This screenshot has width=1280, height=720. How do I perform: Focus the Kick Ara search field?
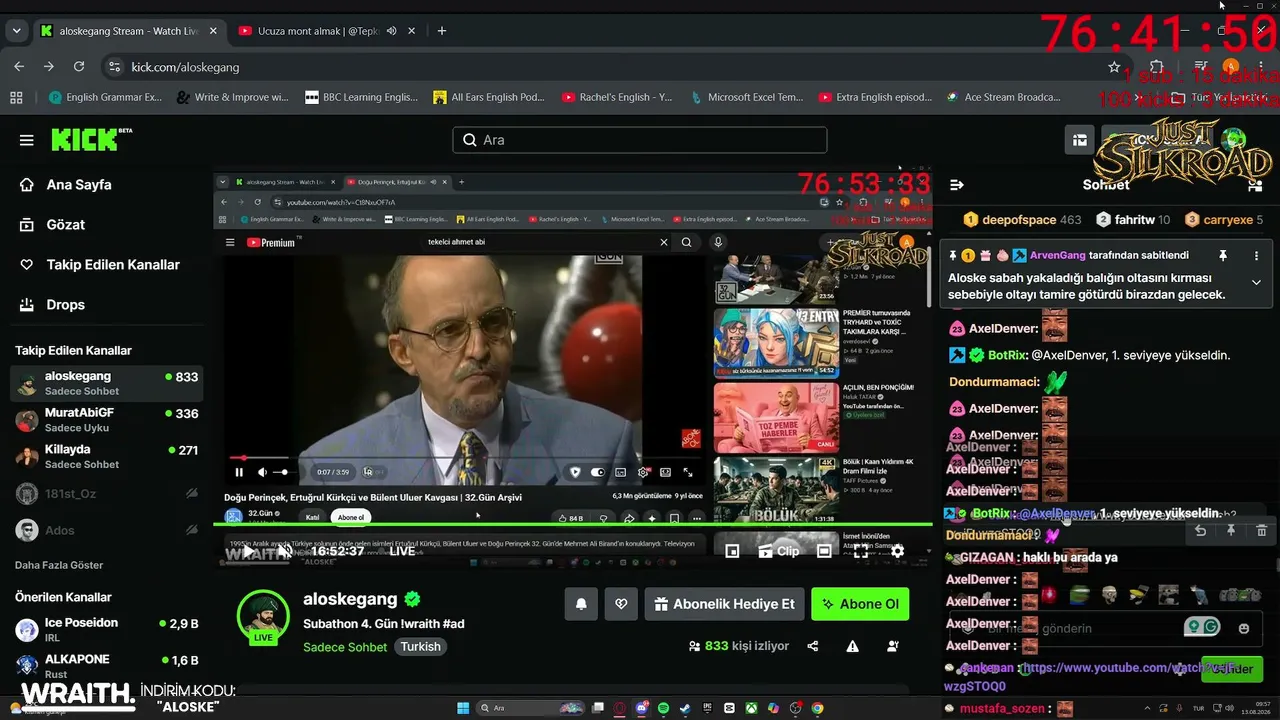640,140
